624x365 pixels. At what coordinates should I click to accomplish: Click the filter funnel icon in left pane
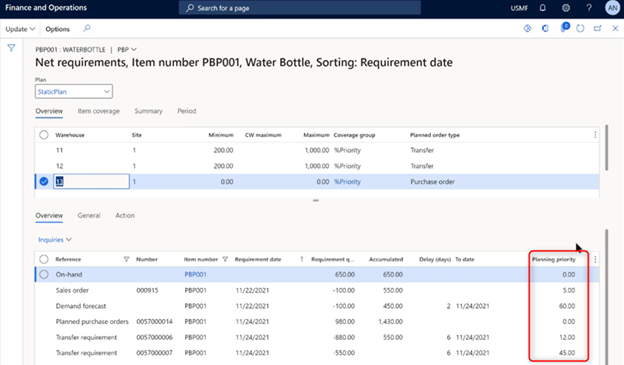tap(11, 48)
